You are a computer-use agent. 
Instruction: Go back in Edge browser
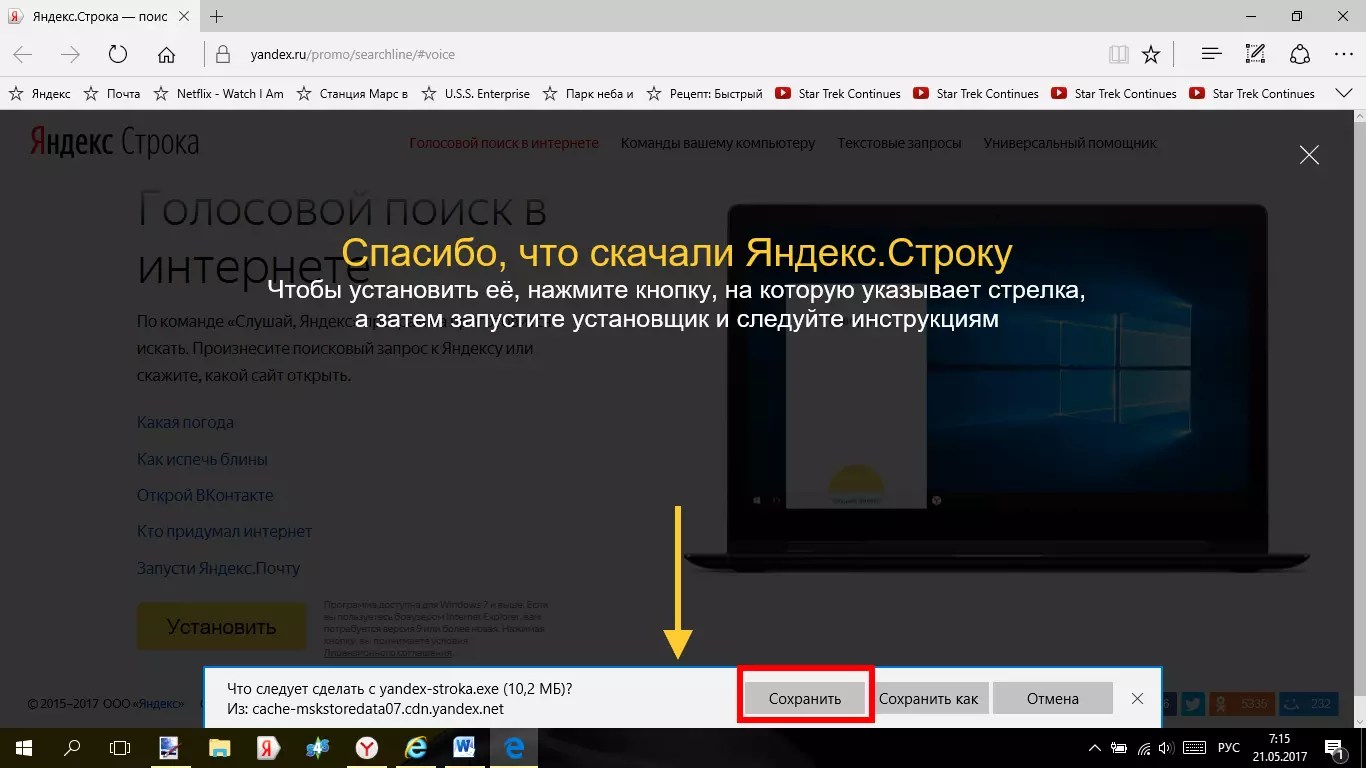click(x=22, y=54)
